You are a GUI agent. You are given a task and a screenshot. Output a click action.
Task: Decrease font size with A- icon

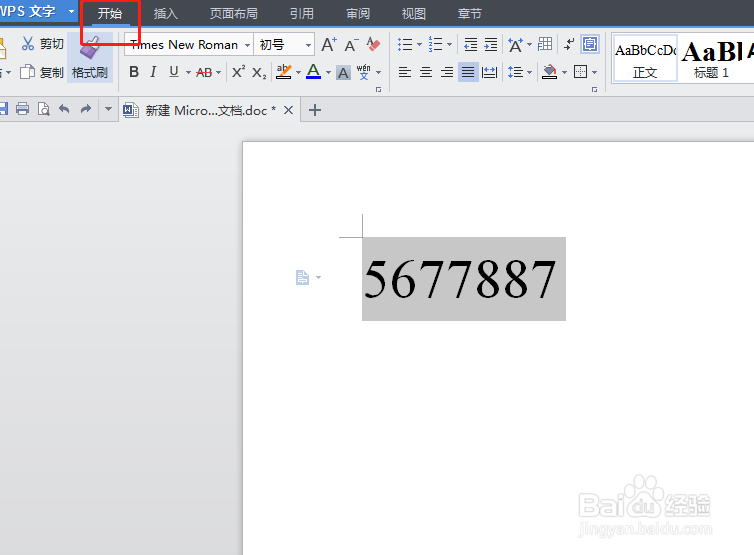point(352,45)
